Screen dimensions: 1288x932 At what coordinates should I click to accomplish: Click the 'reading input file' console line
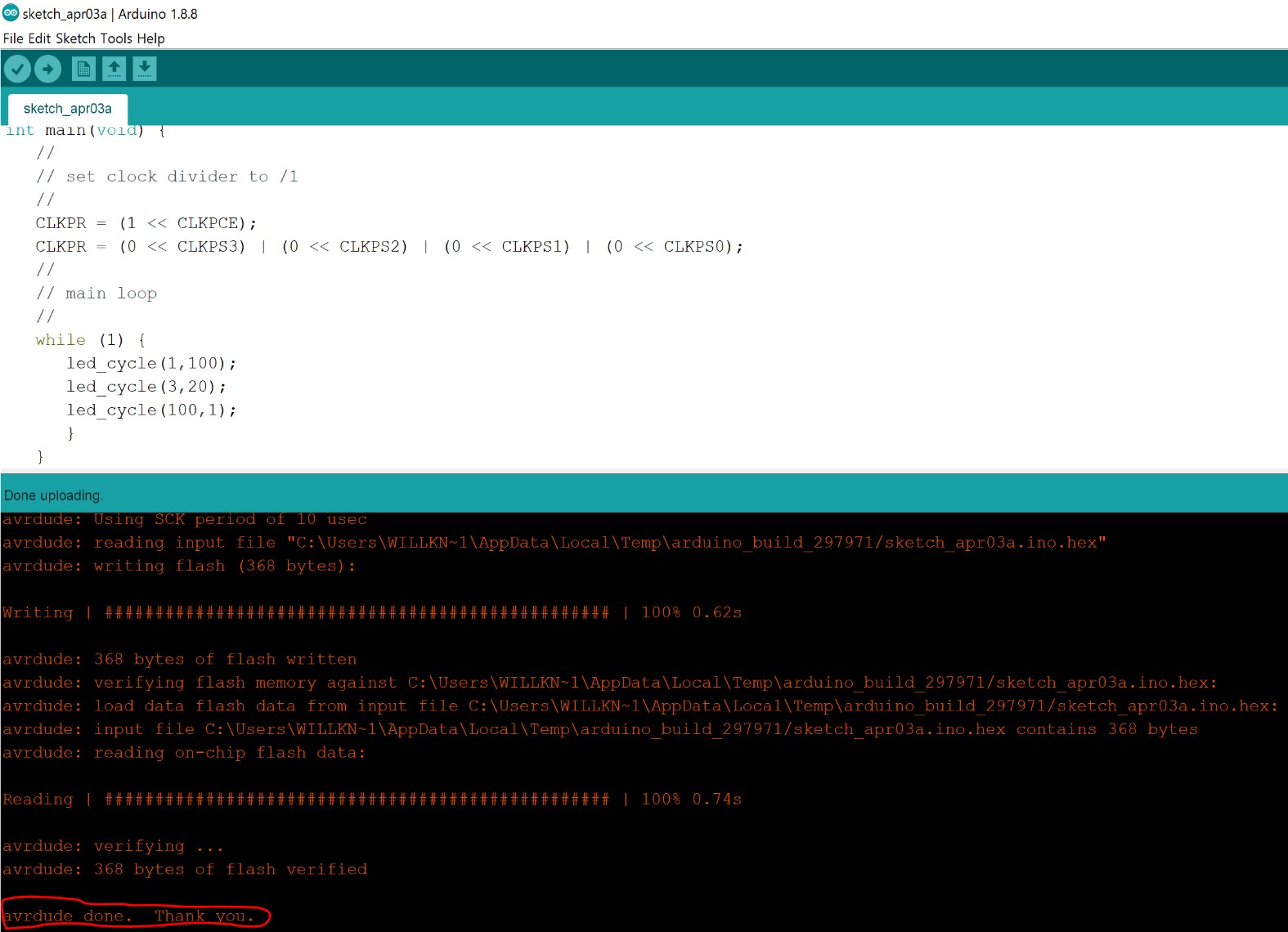554,543
